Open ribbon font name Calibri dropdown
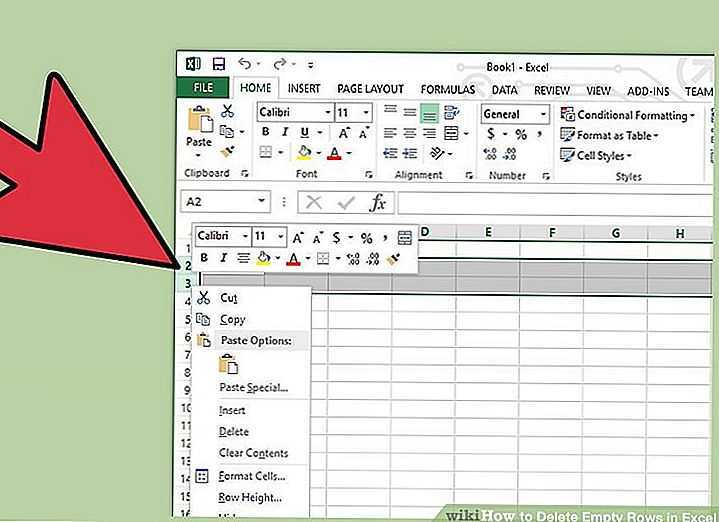 pyautogui.click(x=327, y=112)
